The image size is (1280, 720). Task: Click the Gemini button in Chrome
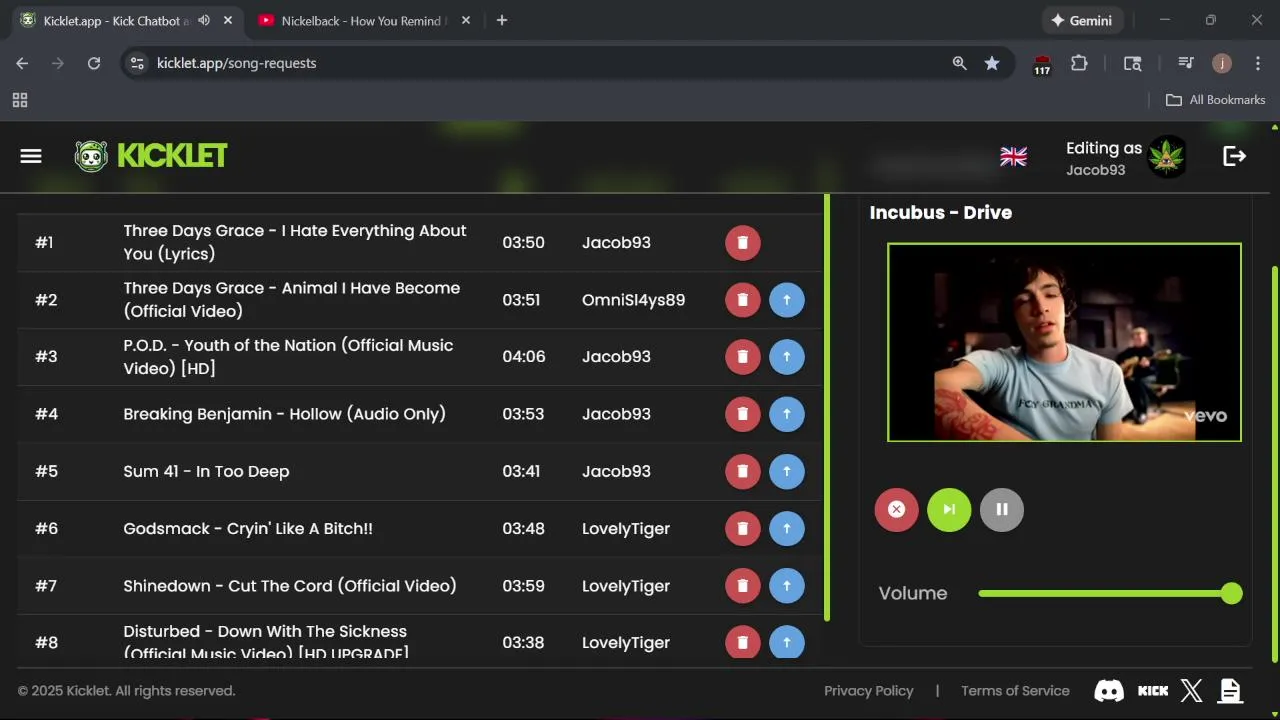(1082, 20)
